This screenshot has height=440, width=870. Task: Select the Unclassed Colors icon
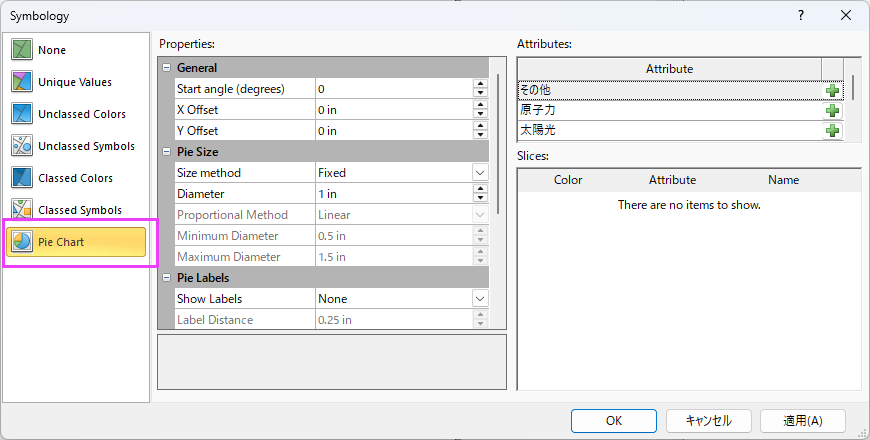point(22,114)
